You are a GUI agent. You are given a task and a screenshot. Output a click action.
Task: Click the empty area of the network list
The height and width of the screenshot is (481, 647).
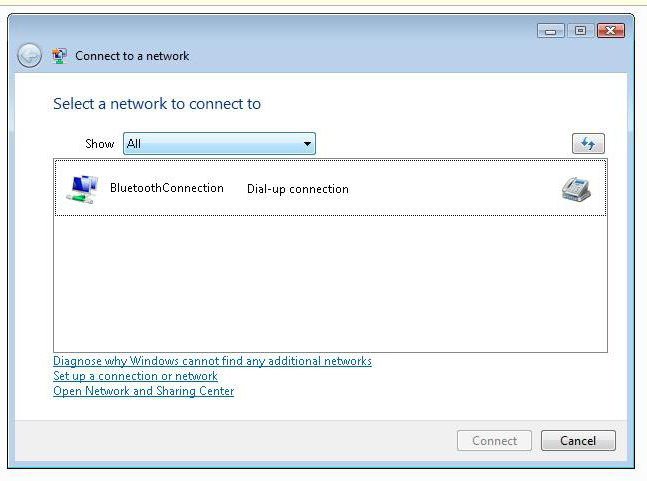coord(330,284)
